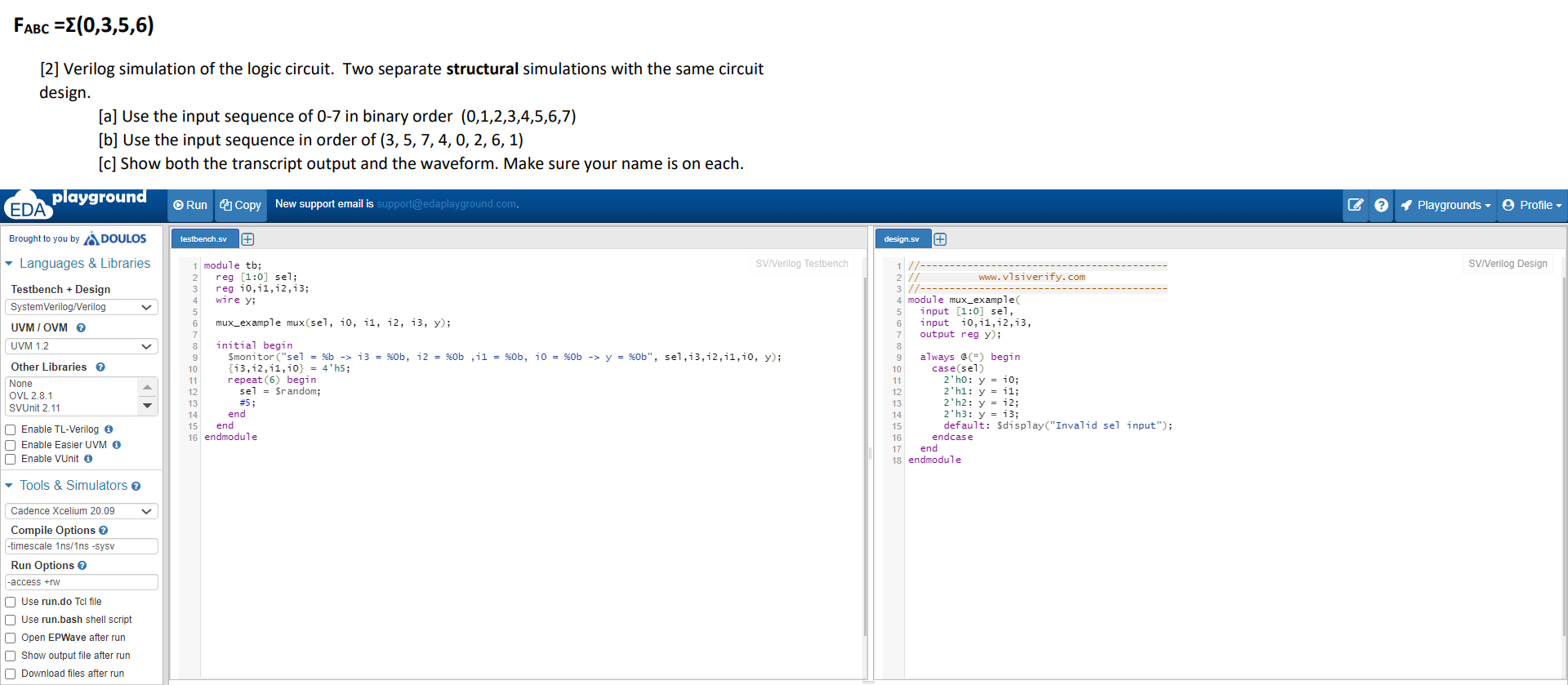Check Download files after run
This screenshot has height=685, width=1568.
tap(11, 674)
